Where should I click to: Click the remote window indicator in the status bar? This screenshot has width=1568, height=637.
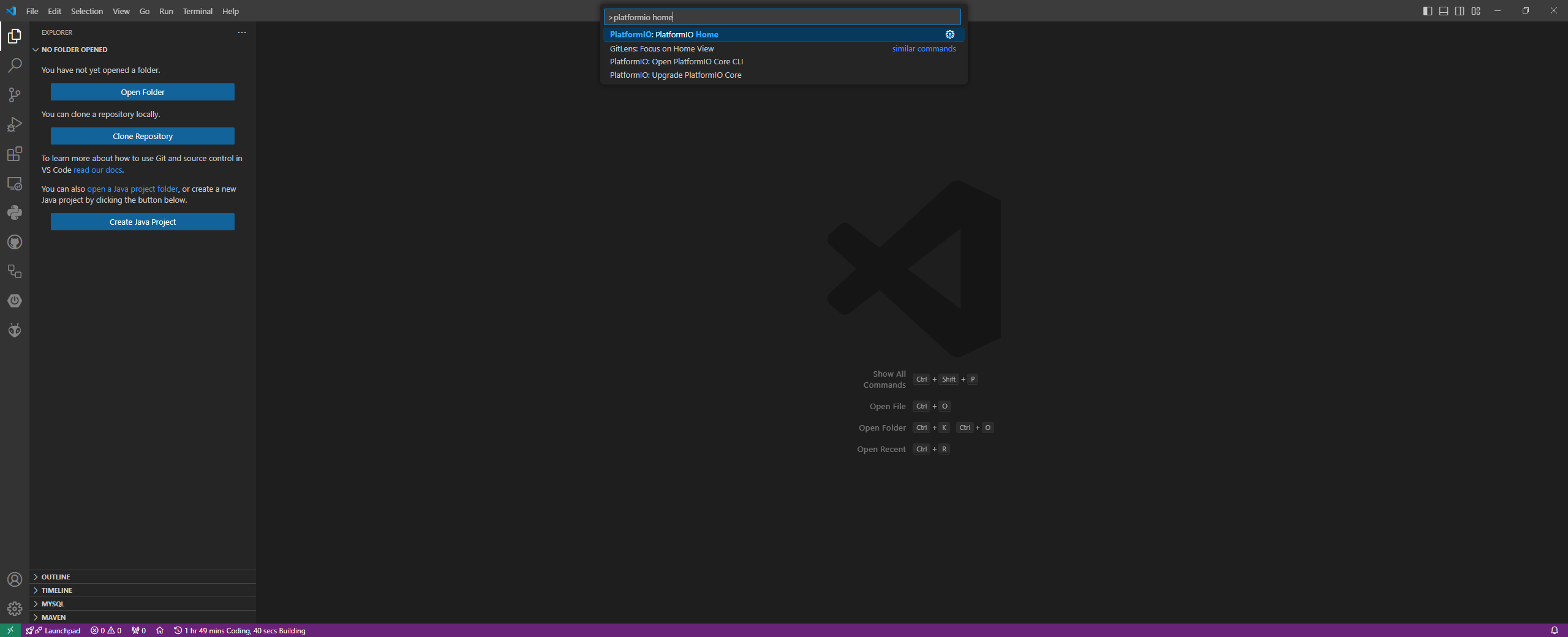pyautogui.click(x=10, y=630)
